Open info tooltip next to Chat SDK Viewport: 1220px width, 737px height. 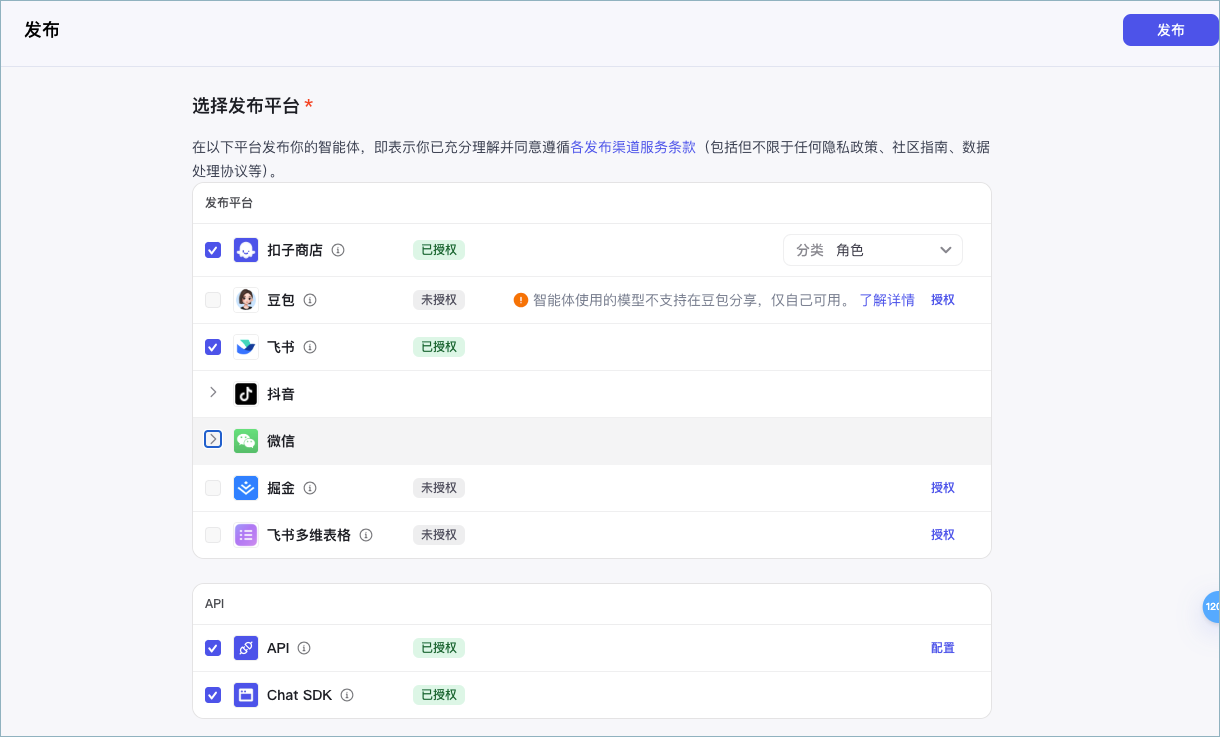(347, 695)
